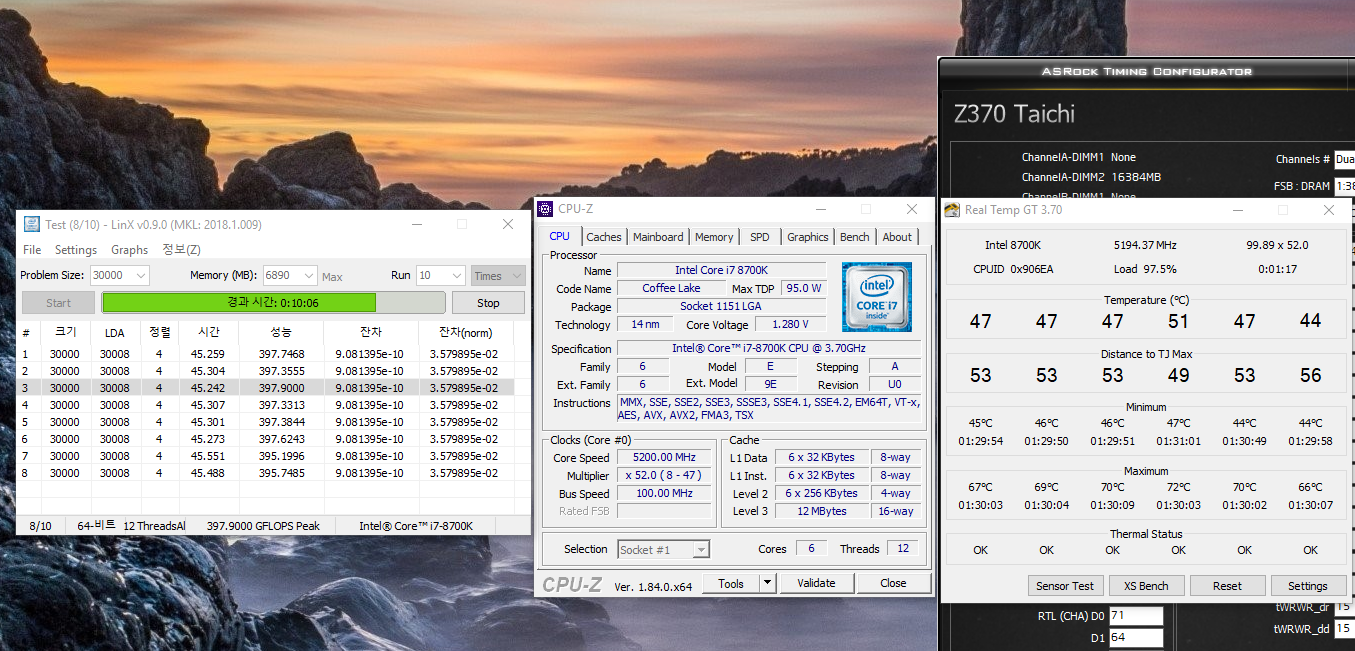Expand the Run count dropdown in LinX
The image size is (1355, 651).
pyautogui.click(x=456, y=276)
